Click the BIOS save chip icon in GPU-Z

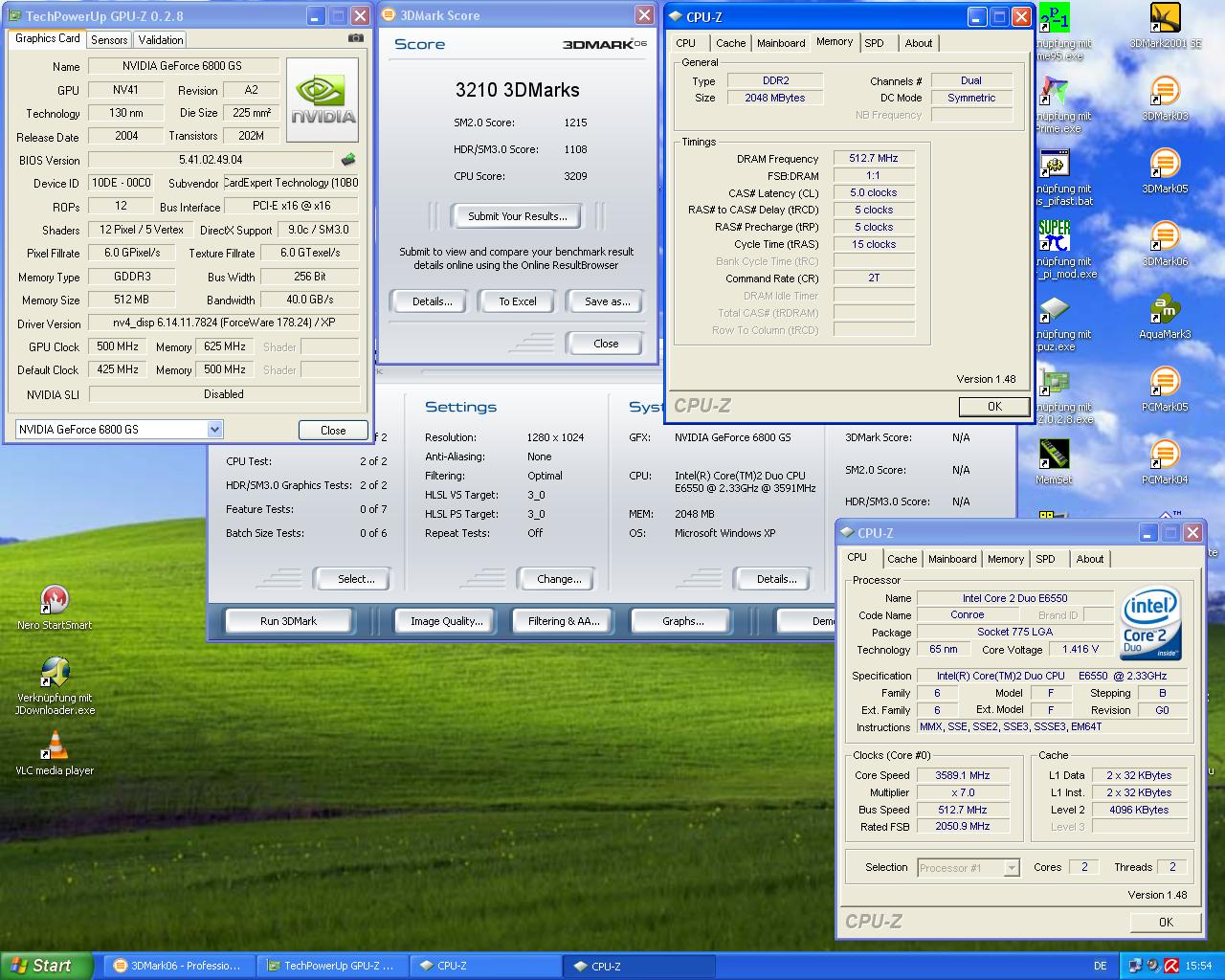pyautogui.click(x=348, y=160)
